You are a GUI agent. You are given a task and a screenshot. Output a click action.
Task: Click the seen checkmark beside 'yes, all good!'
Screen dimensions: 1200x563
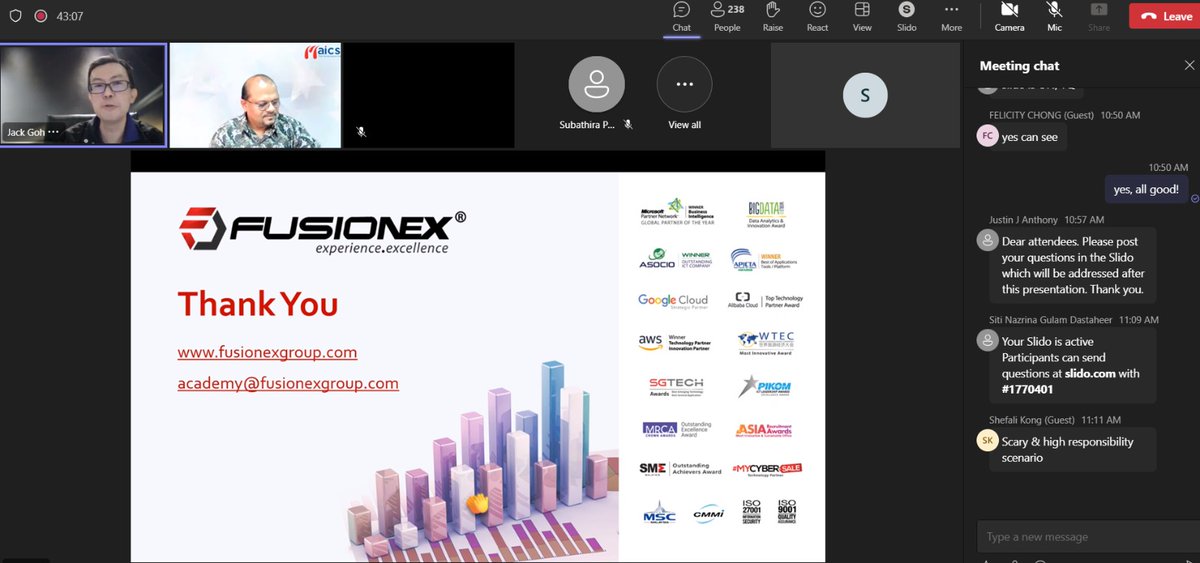[x=1194, y=198]
